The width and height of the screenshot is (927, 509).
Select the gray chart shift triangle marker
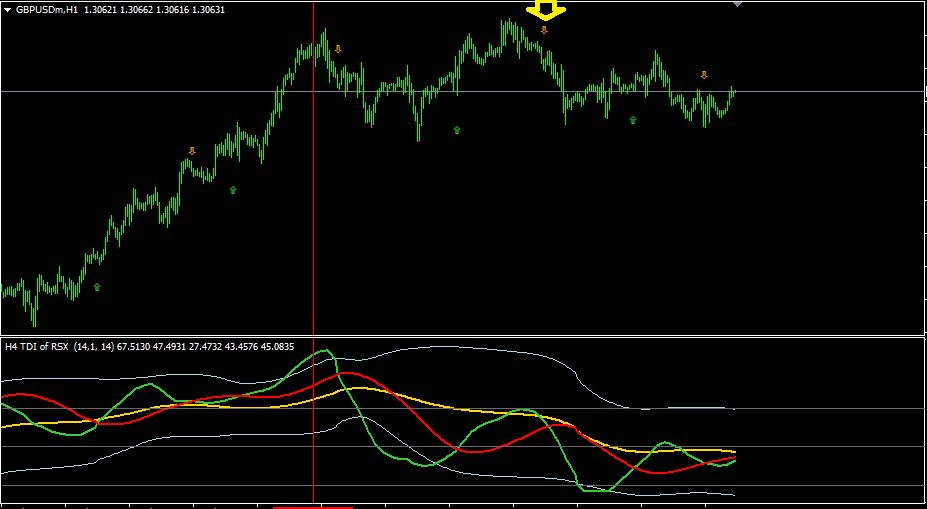coord(737,4)
